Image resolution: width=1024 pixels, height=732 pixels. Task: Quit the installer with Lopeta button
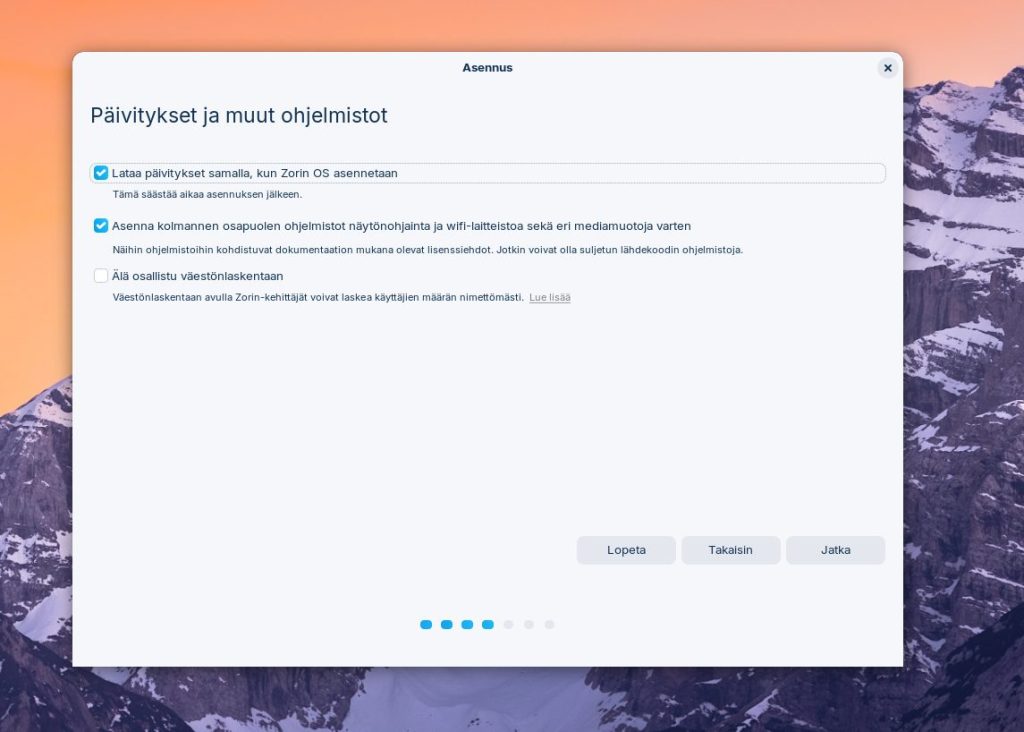point(626,550)
